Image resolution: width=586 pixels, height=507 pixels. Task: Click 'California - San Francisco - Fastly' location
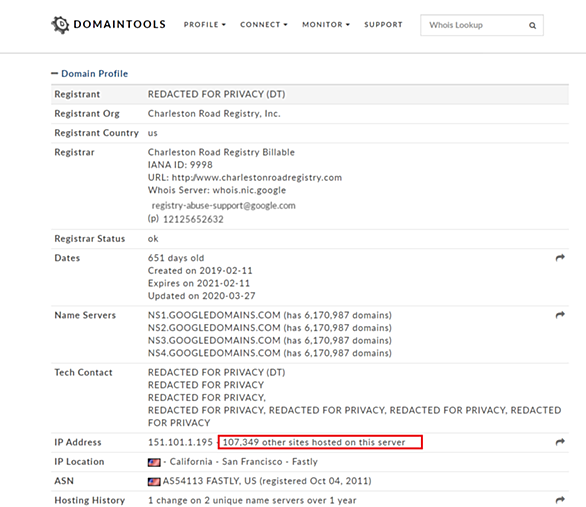click(x=244, y=462)
